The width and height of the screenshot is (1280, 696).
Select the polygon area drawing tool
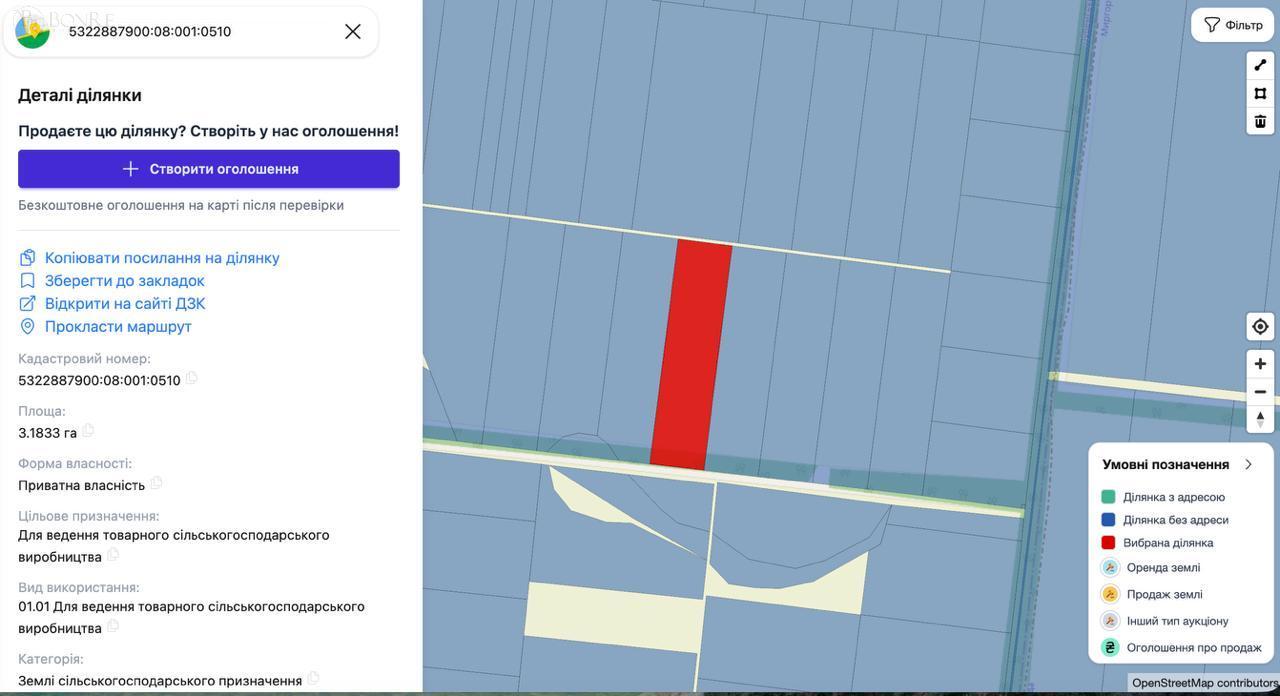click(1260, 93)
